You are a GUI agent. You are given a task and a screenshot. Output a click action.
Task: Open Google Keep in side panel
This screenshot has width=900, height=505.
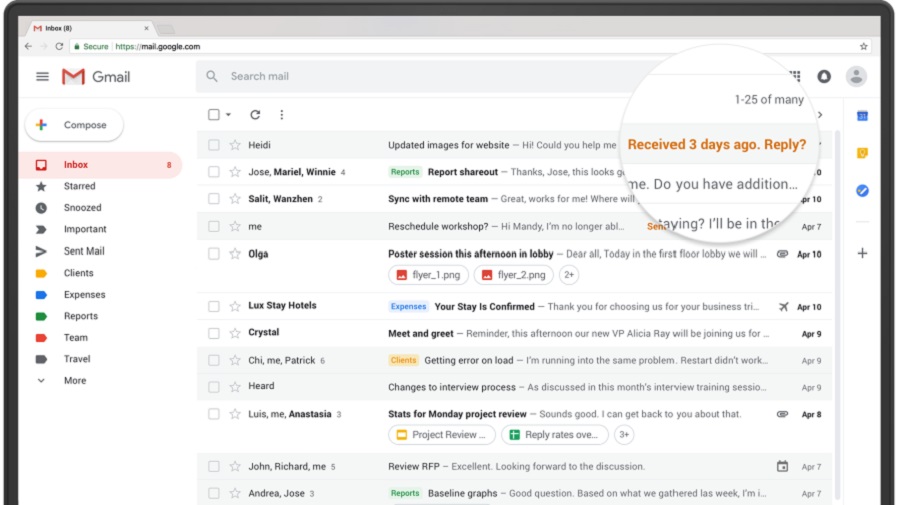pos(862,153)
